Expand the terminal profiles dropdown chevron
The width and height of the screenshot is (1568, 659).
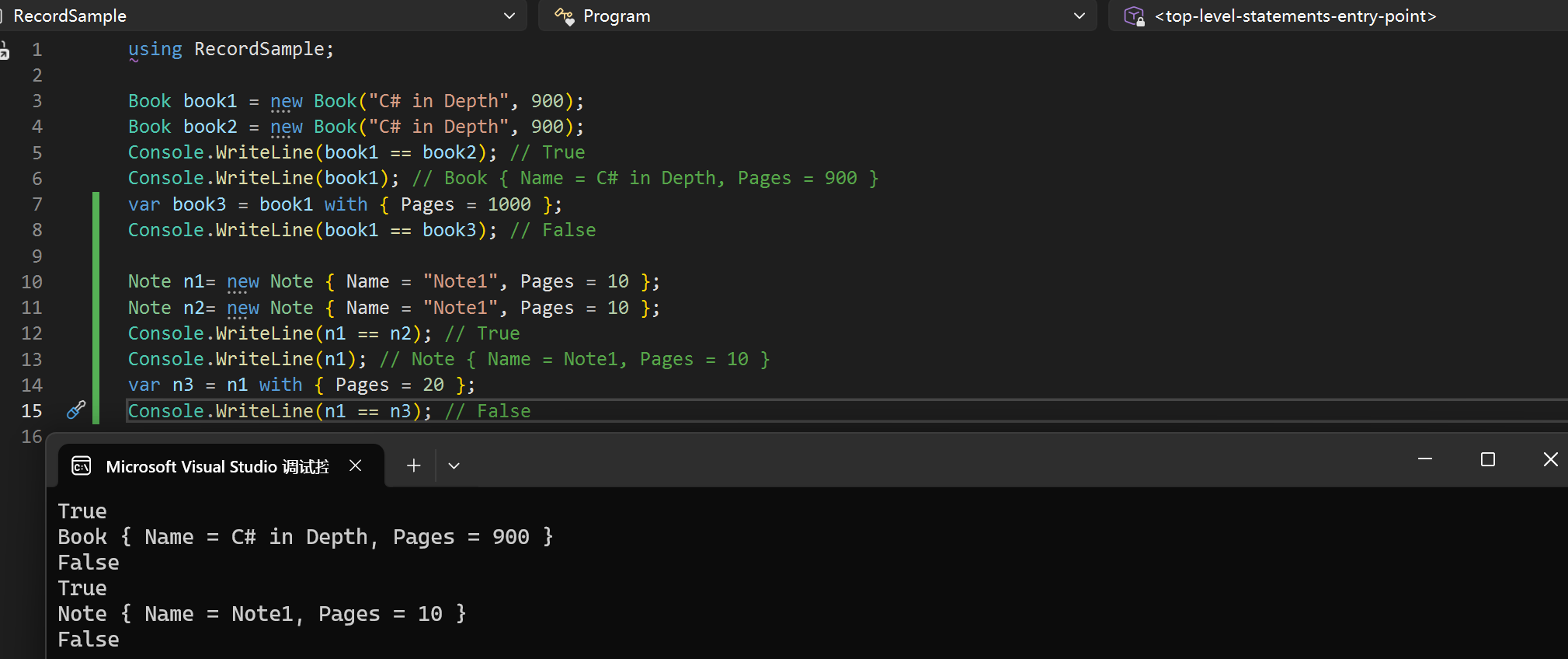454,466
